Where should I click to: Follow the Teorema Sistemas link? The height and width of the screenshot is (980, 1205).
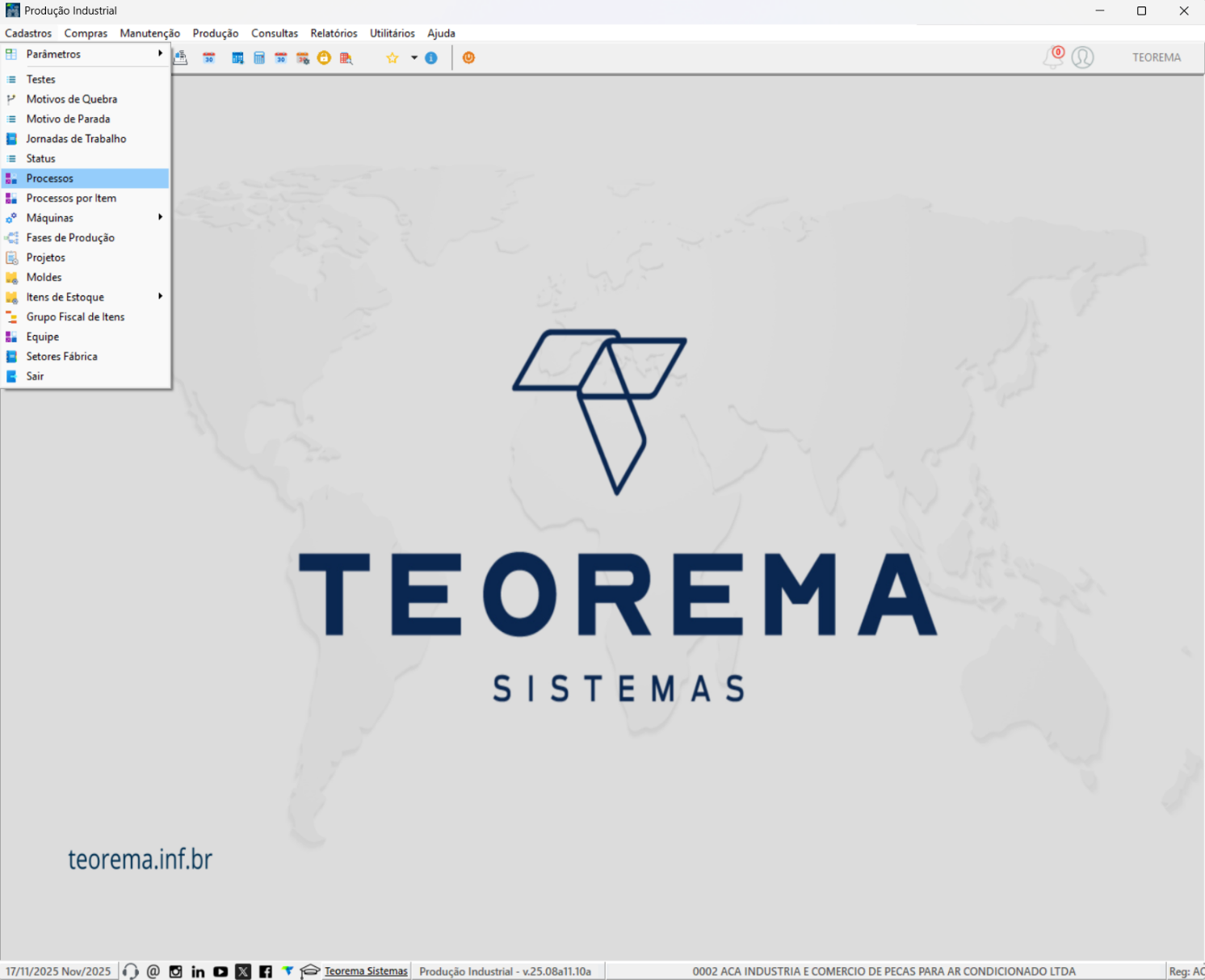coord(366,971)
